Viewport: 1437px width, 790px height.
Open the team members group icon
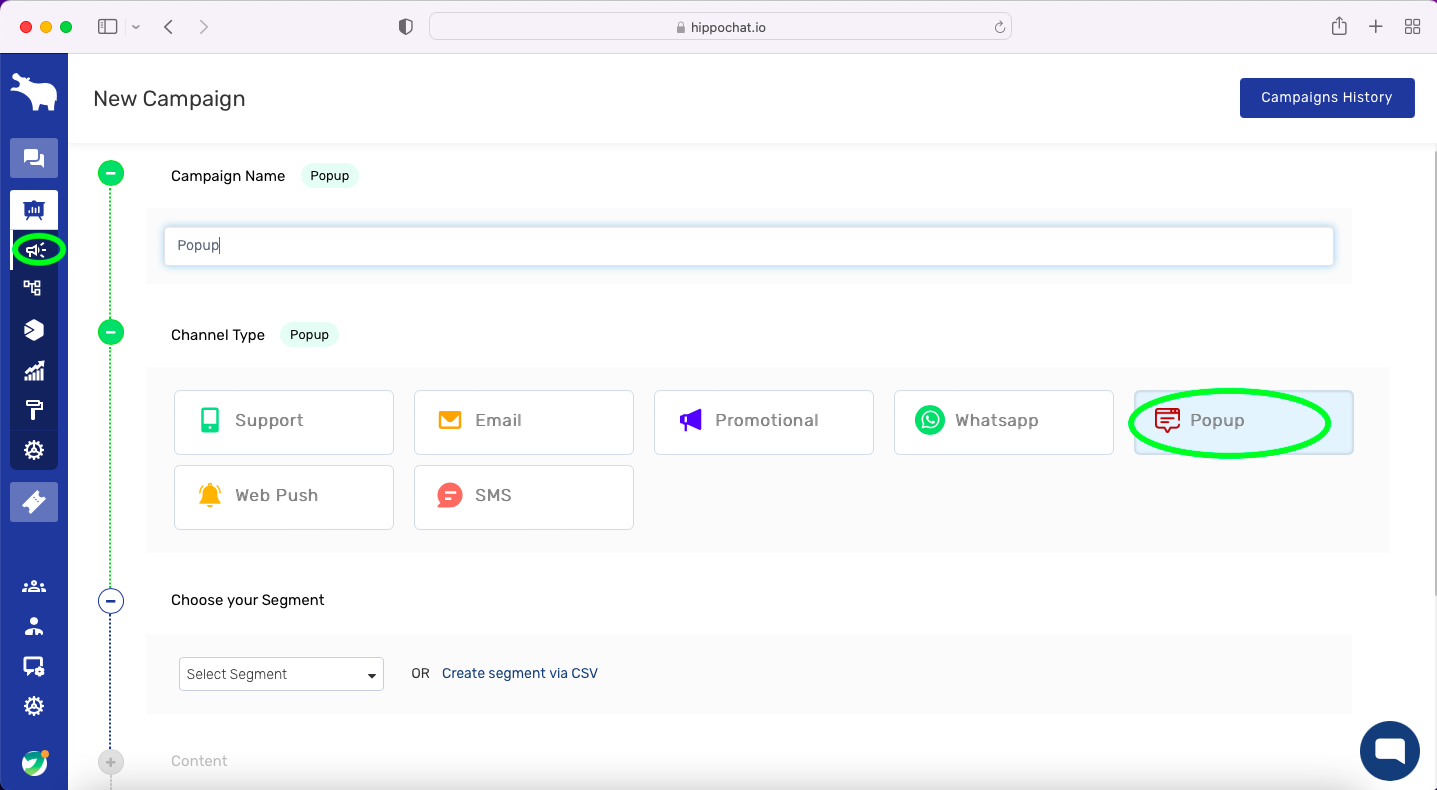click(x=34, y=587)
